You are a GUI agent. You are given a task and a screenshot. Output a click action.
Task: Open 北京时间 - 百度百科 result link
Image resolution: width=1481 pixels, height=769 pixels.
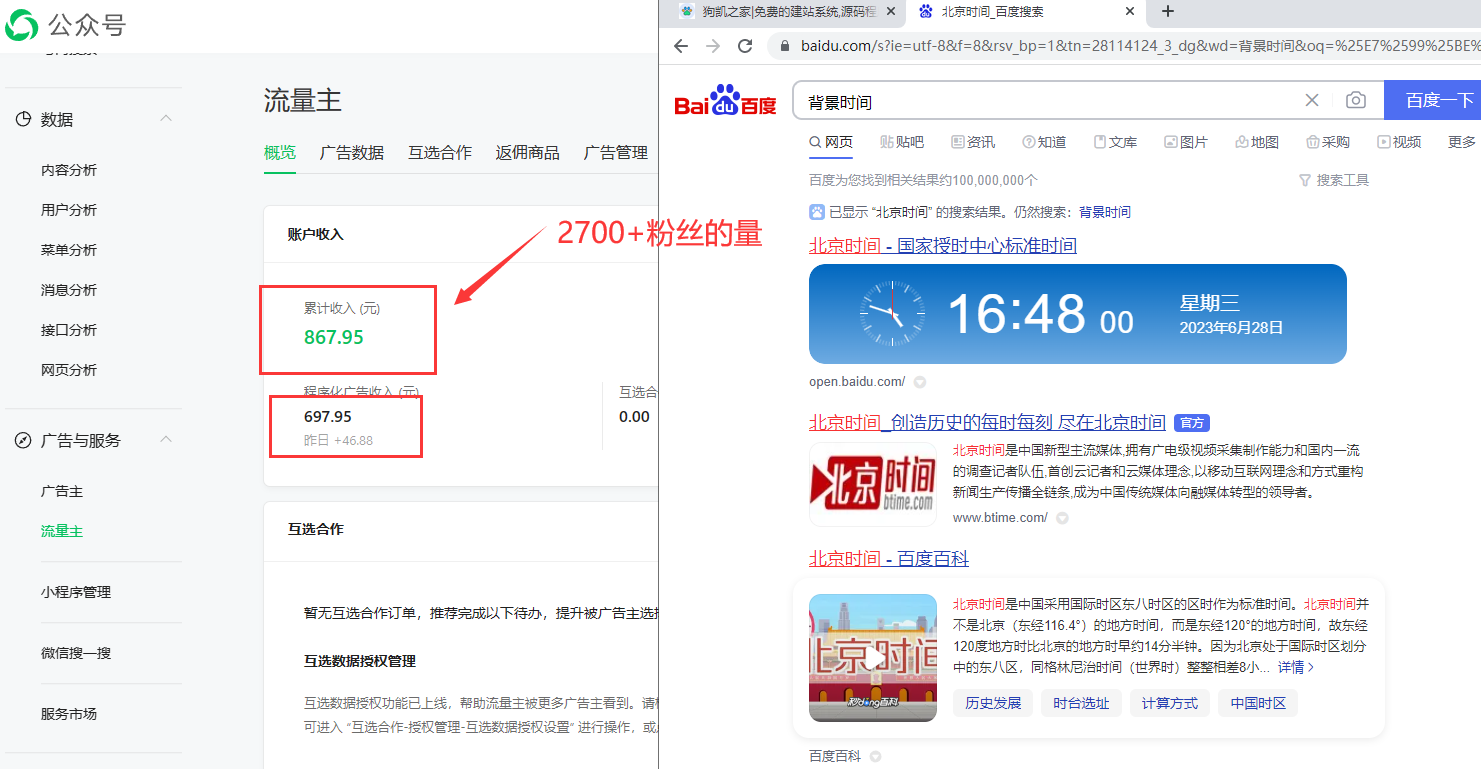tap(888, 558)
